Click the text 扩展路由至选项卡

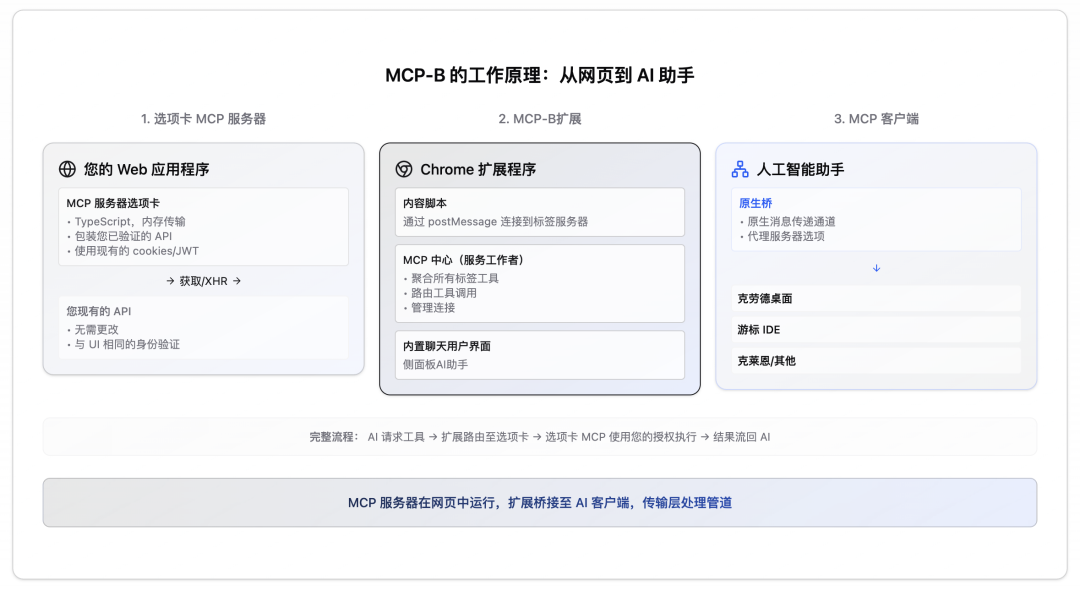coord(485,437)
